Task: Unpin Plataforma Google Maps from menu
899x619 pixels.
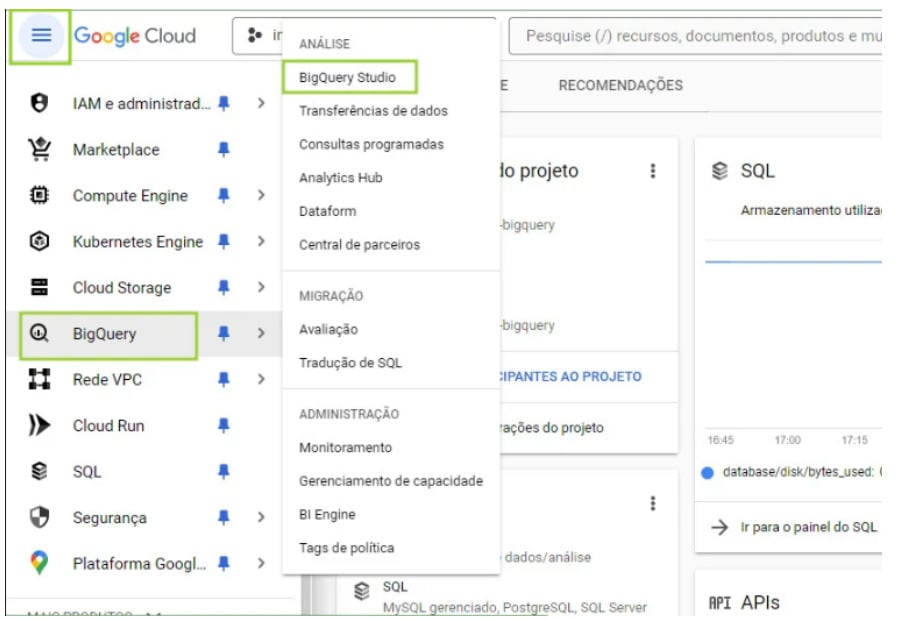Action: point(224,563)
